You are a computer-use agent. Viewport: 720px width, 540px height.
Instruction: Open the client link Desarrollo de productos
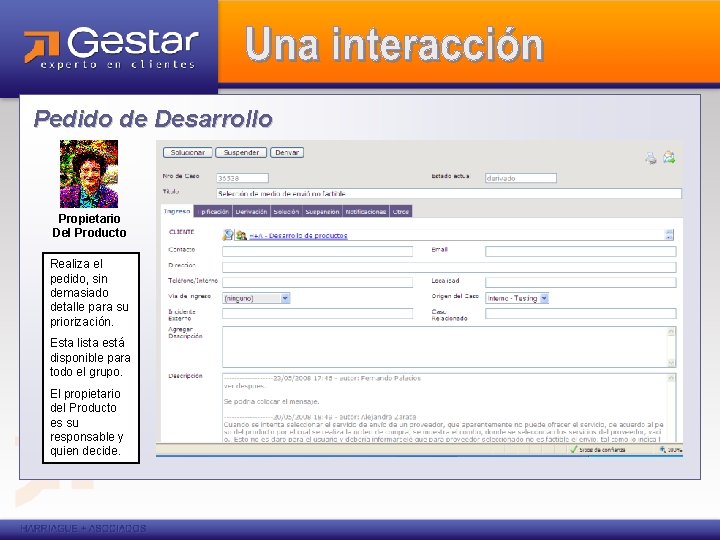click(x=298, y=236)
